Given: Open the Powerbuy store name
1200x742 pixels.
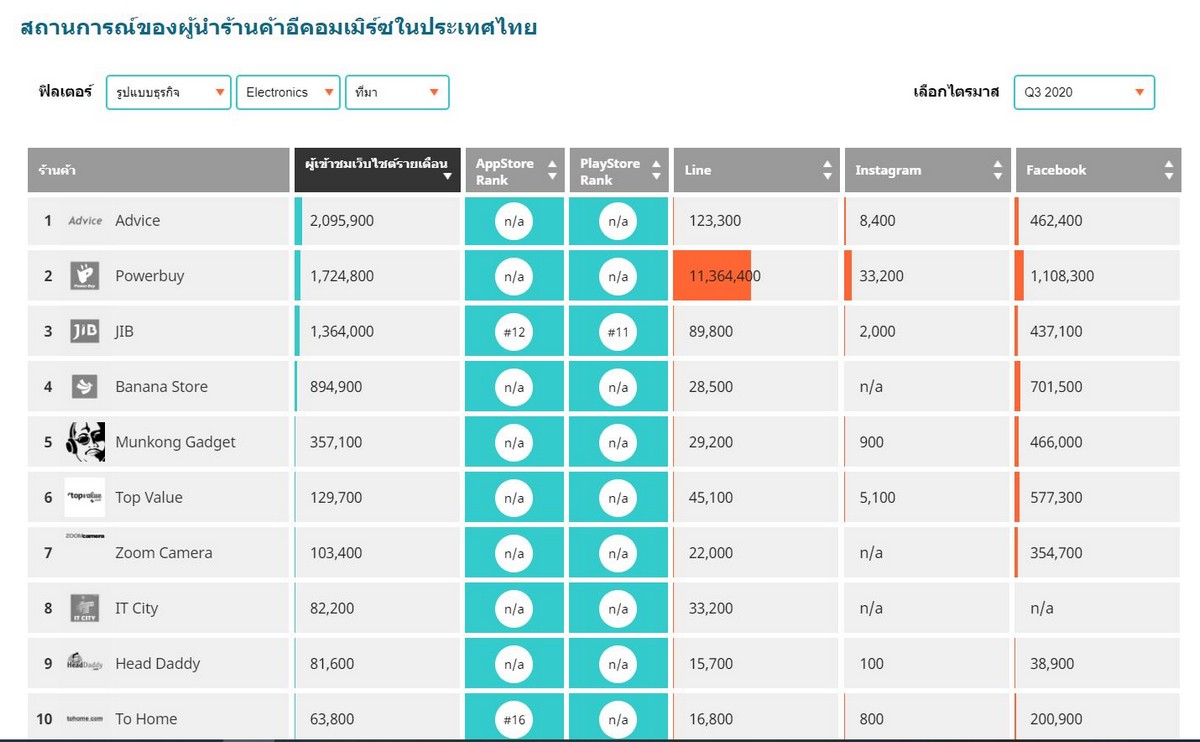Looking at the screenshot, I should coord(150,276).
